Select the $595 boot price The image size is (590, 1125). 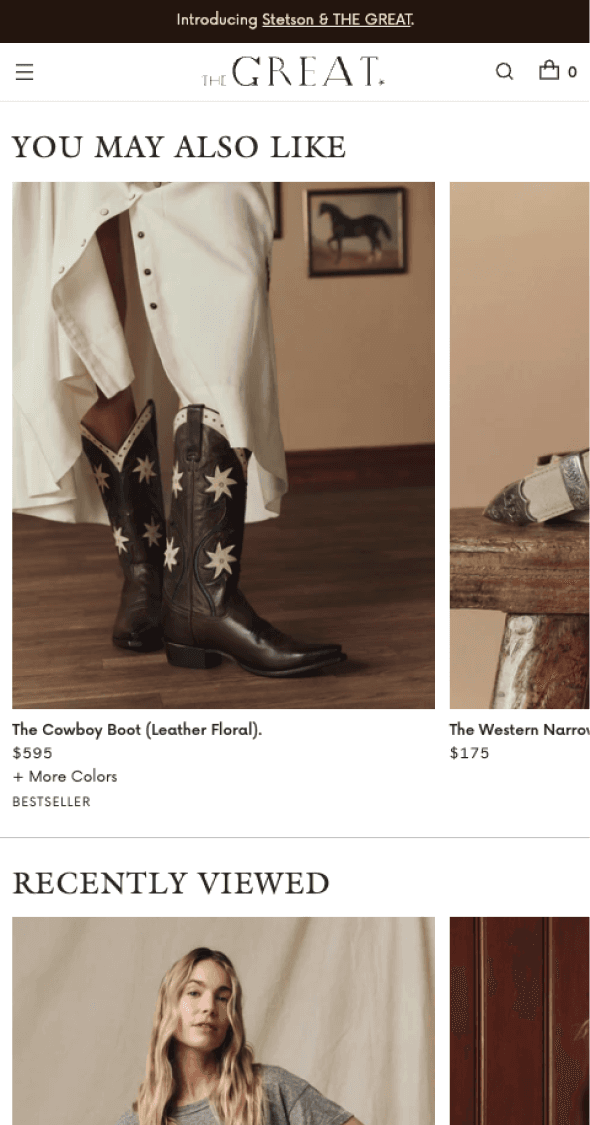click(32, 753)
